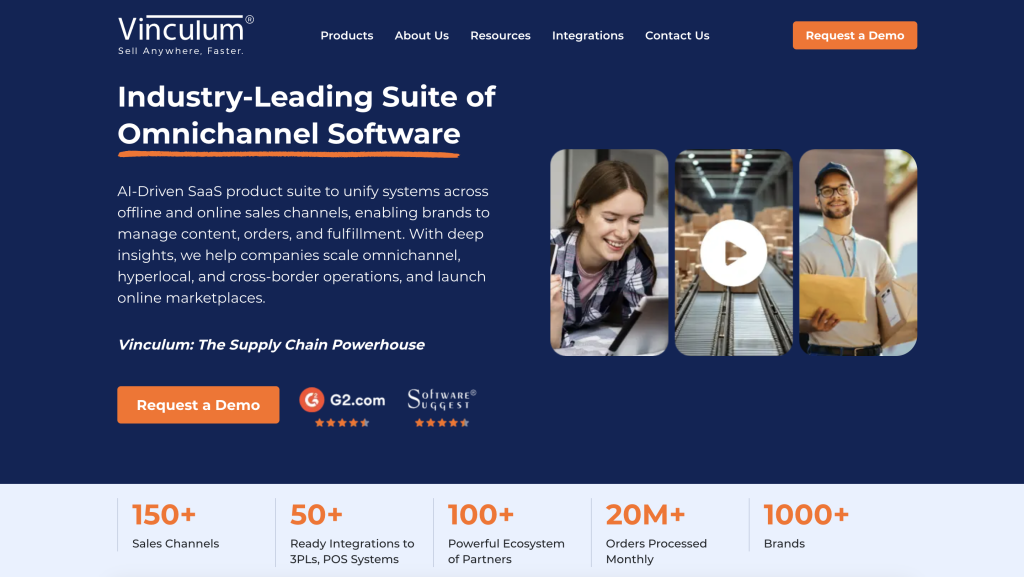Viewport: 1024px width, 577px height.
Task: Open the Resources menu
Action: (500, 35)
